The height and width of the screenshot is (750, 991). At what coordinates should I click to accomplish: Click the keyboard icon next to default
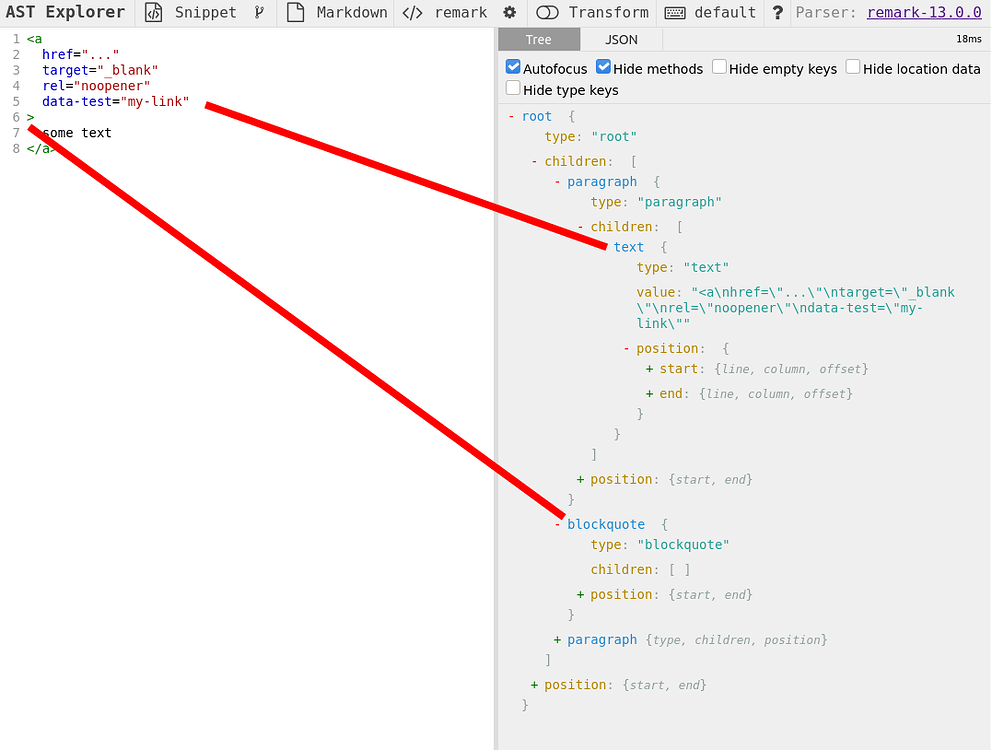675,13
